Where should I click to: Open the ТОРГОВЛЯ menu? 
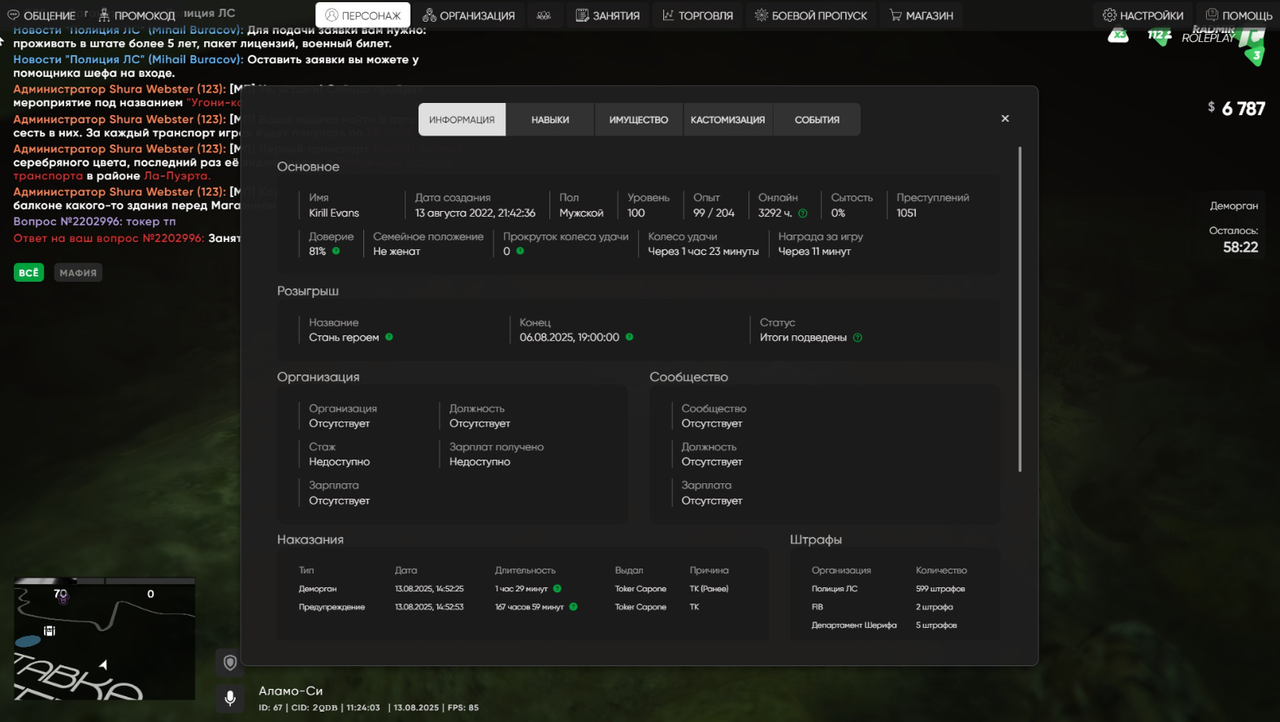coord(698,15)
